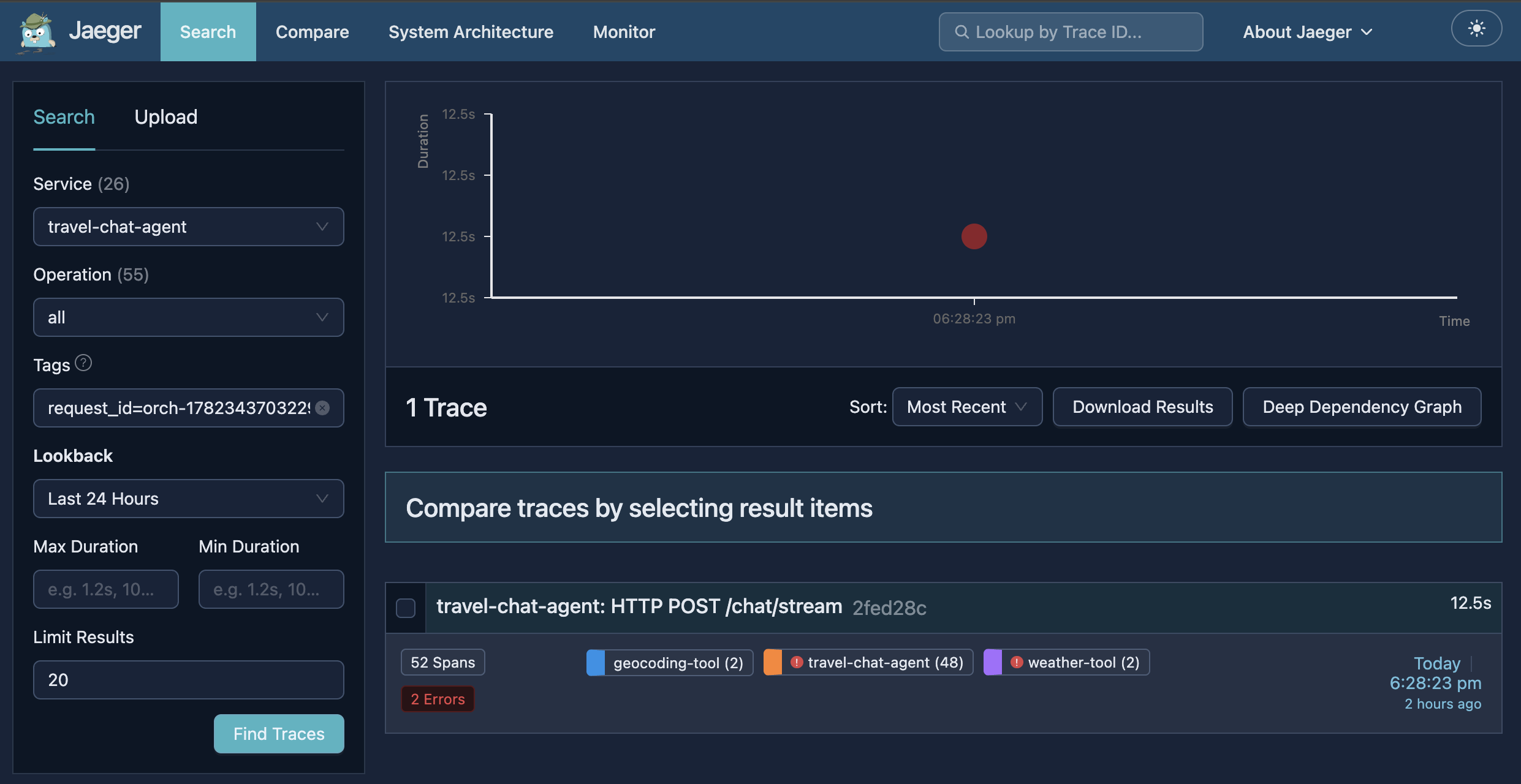Open the Lookback dropdown Last 24 Hours
Viewport: 1521px width, 784px height.
[189, 499]
